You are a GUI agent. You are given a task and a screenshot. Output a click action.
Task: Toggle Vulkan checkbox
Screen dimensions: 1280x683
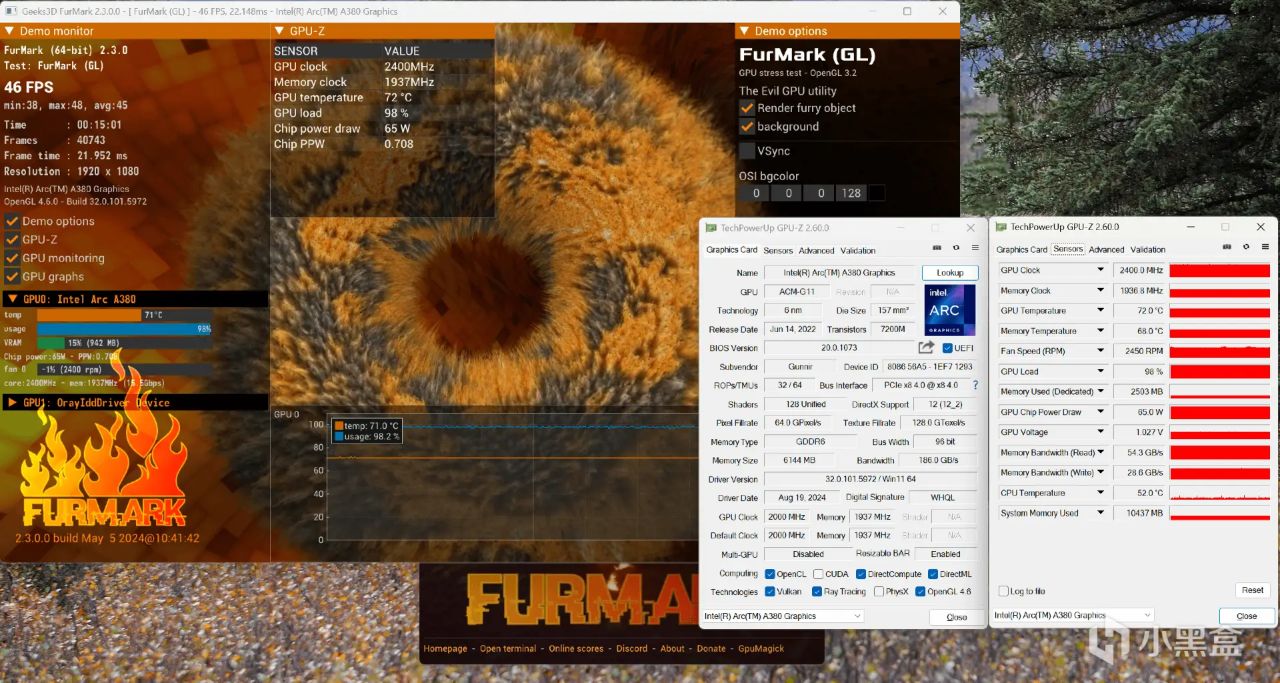[769, 592]
